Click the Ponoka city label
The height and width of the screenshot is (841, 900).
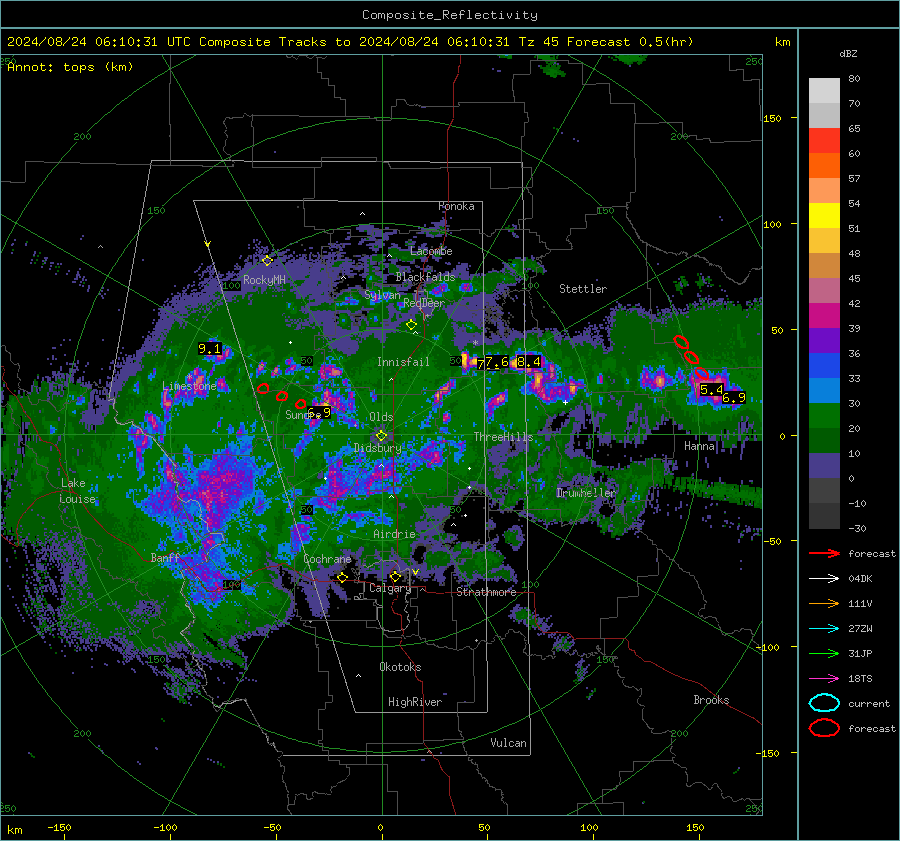(456, 206)
